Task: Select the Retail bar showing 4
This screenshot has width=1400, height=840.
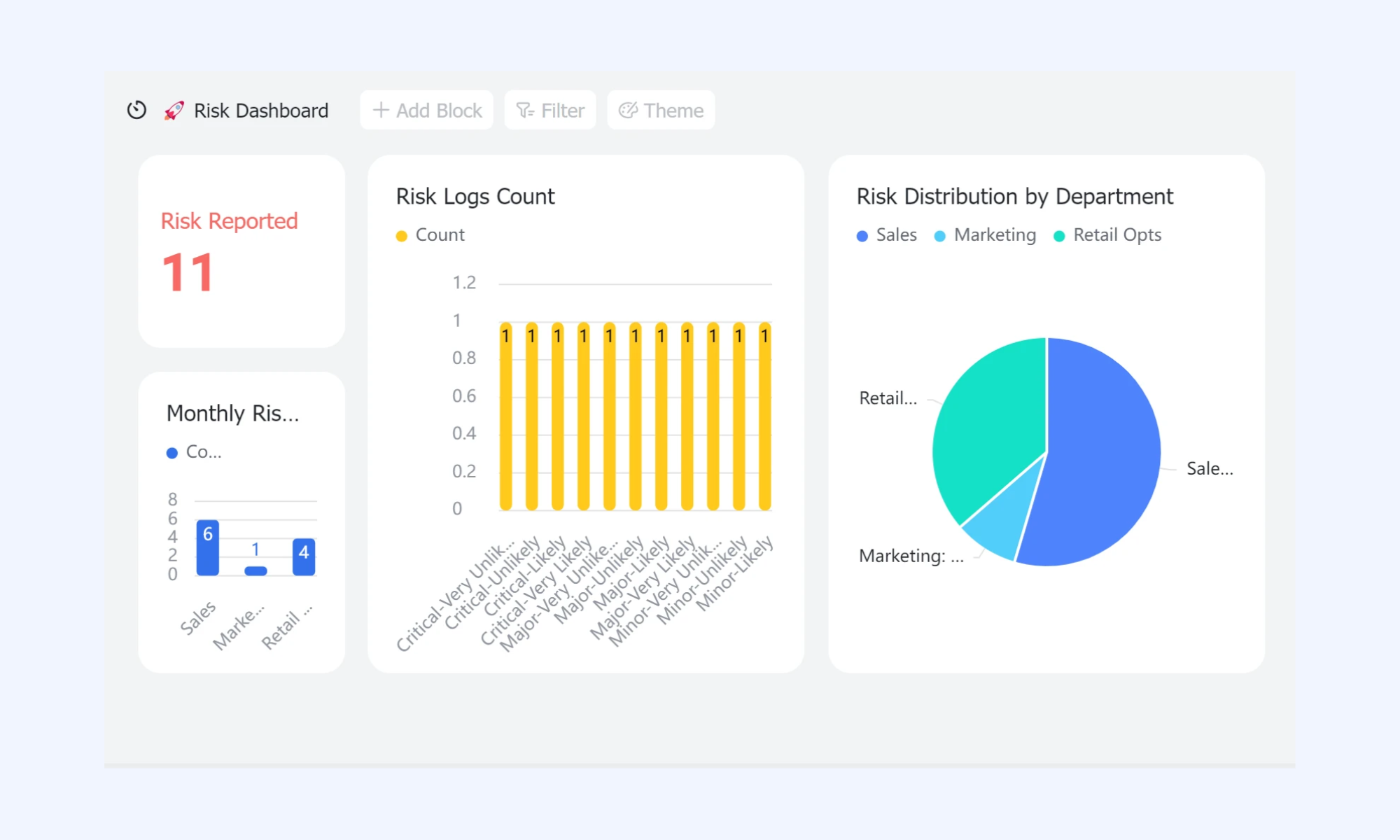Action: (304, 557)
